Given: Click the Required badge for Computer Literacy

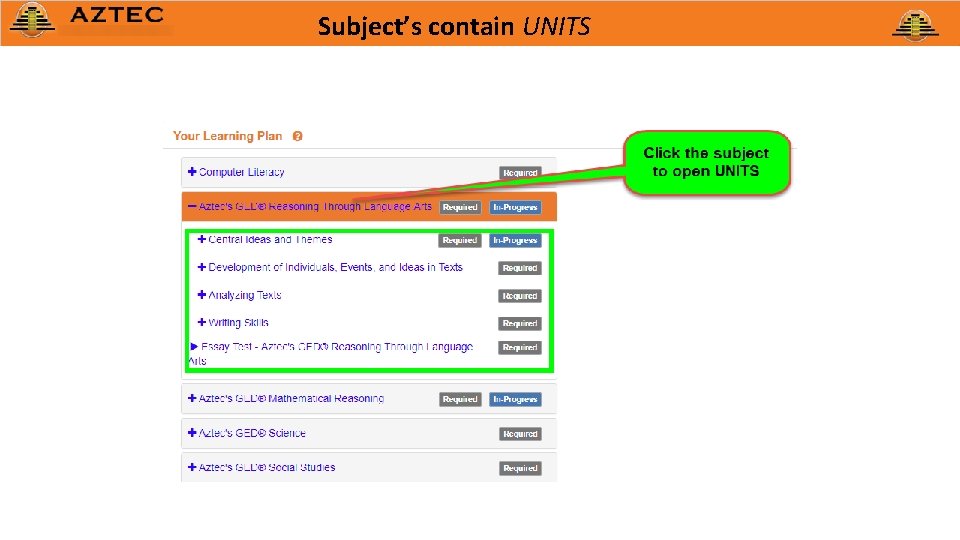Looking at the screenshot, I should click(x=520, y=173).
